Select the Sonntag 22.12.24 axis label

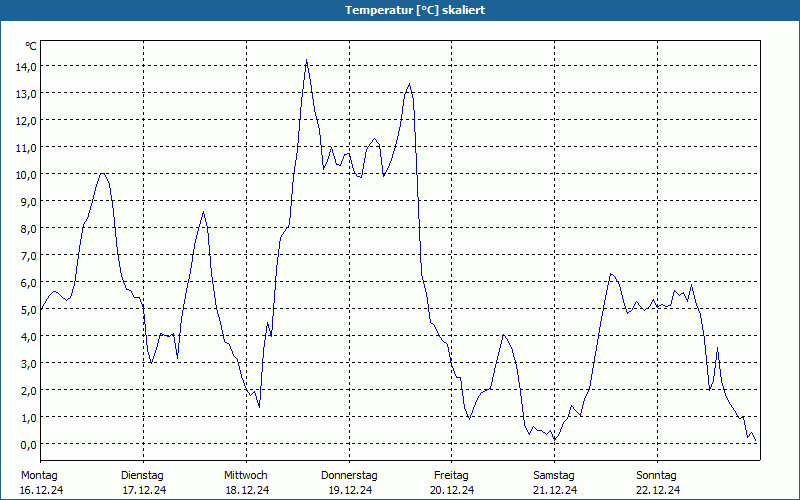(x=657, y=483)
